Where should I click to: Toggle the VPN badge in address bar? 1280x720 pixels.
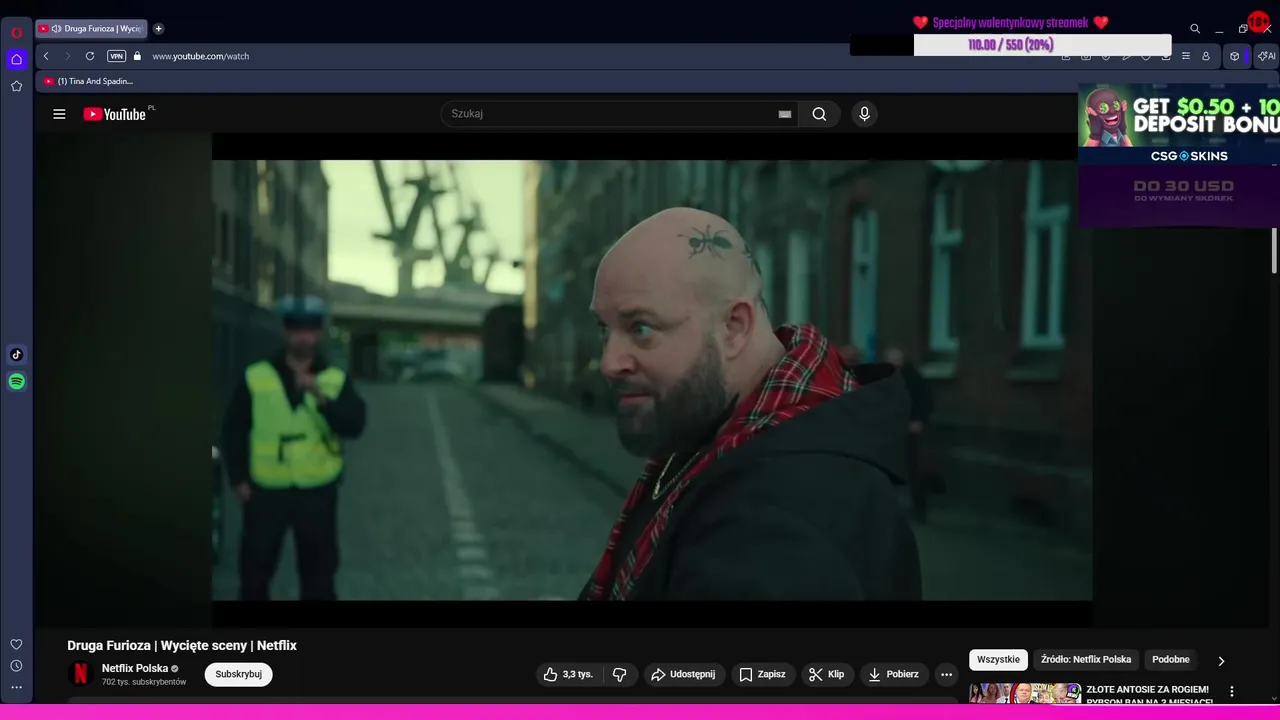coord(117,56)
